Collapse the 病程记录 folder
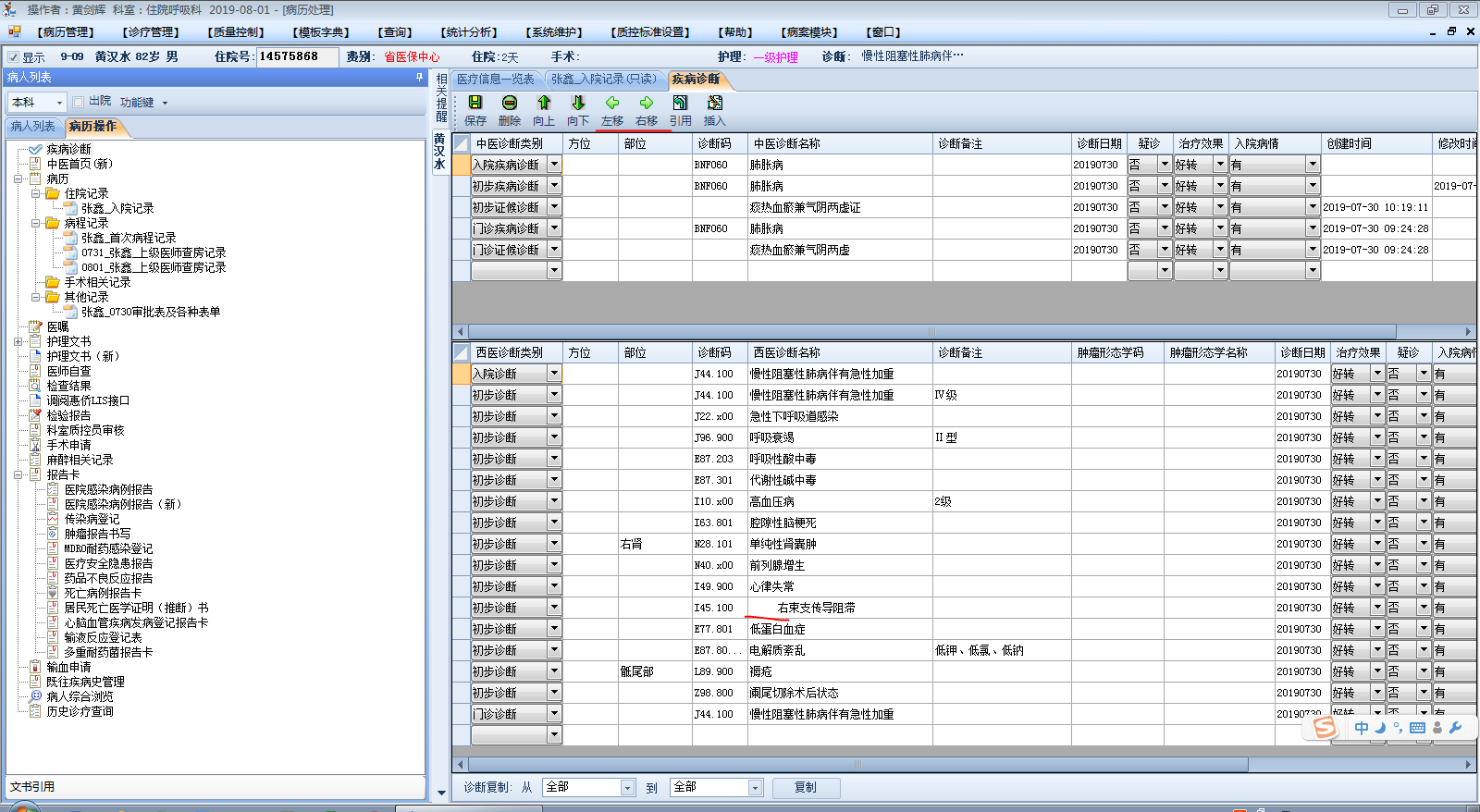The image size is (1480, 812). (x=35, y=223)
